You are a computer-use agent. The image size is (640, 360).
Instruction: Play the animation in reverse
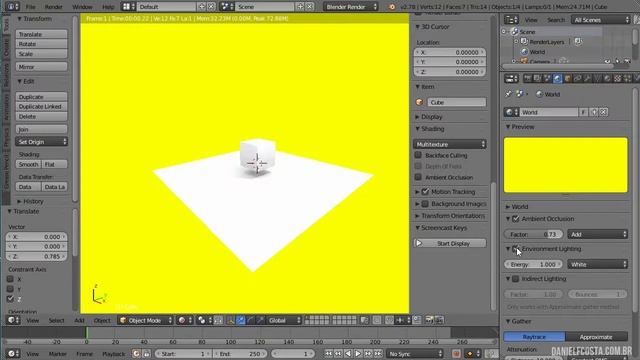point(348,353)
